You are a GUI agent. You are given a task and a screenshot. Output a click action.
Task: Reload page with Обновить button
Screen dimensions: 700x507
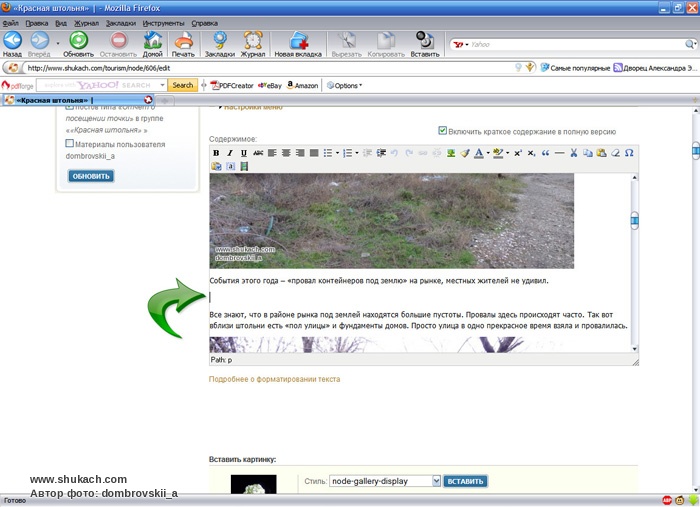(78, 44)
